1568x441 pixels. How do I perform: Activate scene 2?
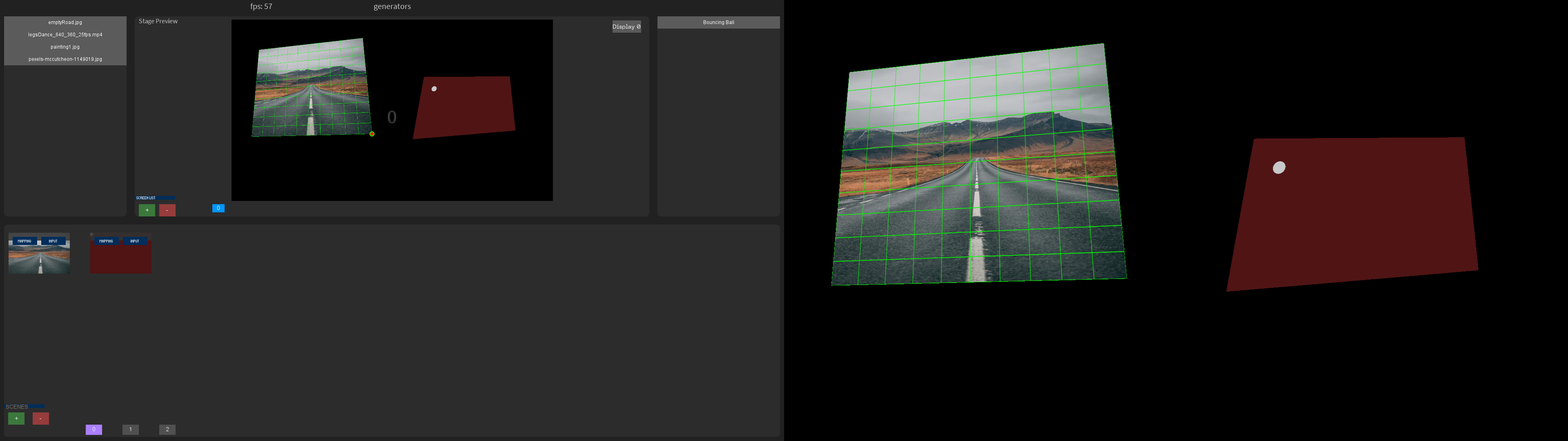[167, 429]
